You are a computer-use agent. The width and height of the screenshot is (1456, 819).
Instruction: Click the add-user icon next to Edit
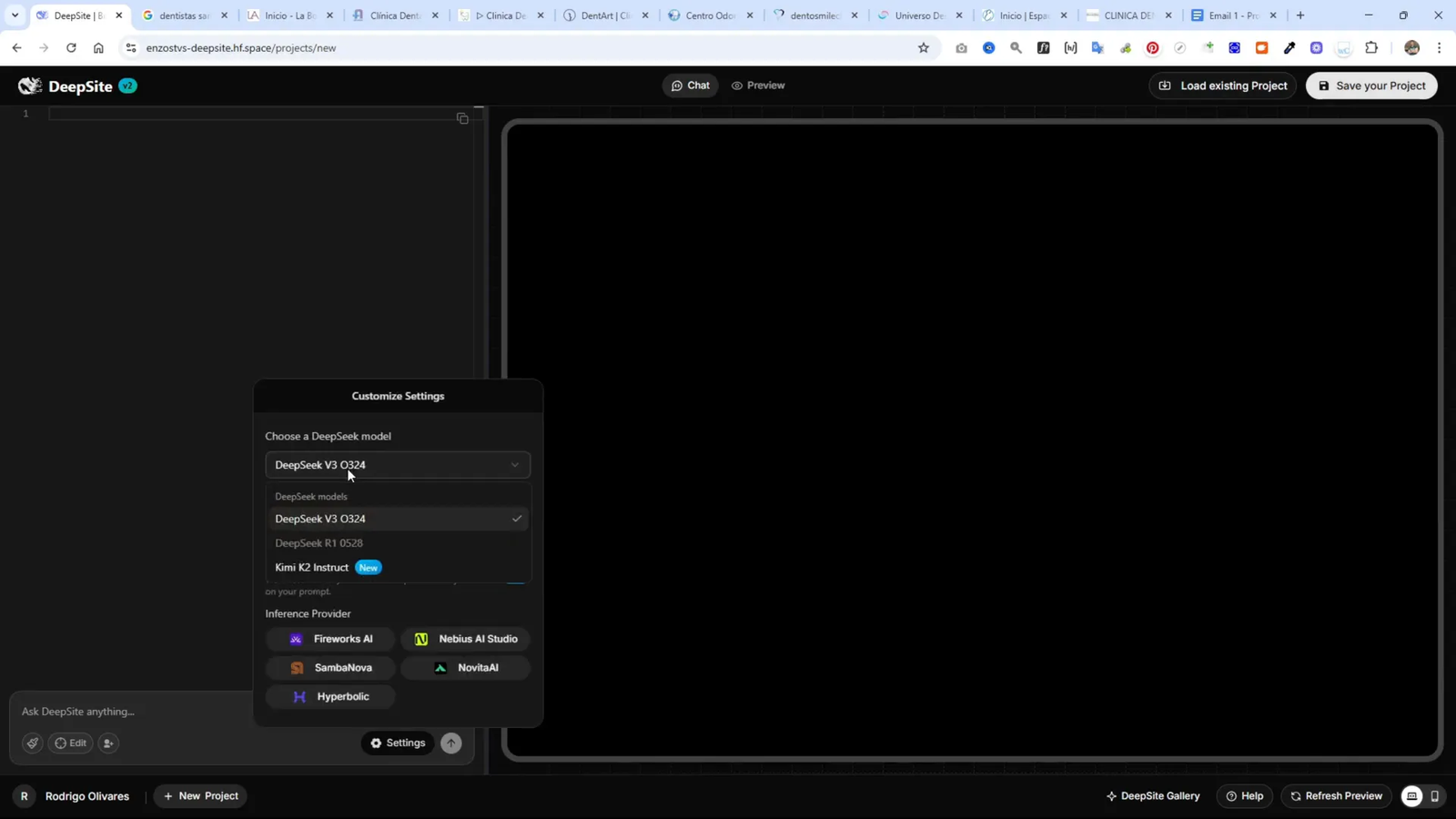108,743
